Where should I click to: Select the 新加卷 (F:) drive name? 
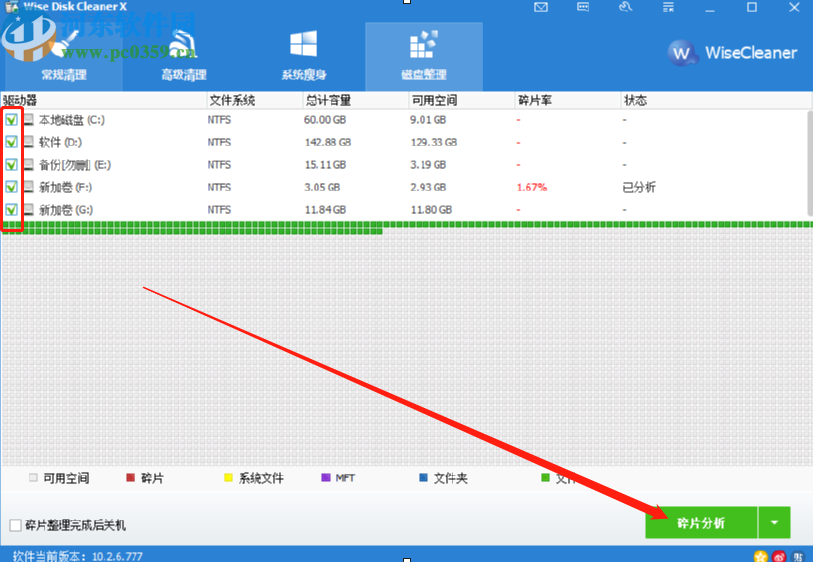point(65,187)
